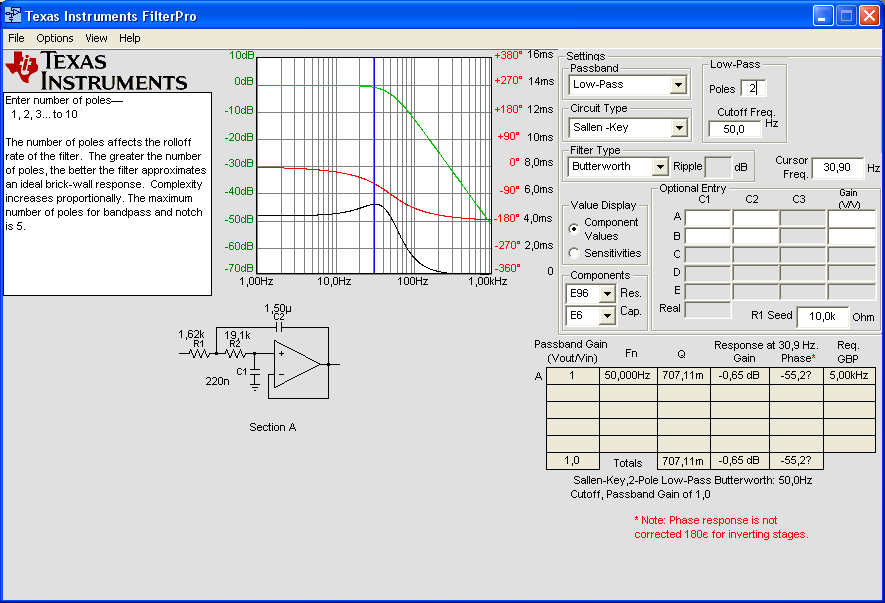The height and width of the screenshot is (603, 885).
Task: Click the Cursor Freq. input field
Action: [838, 168]
